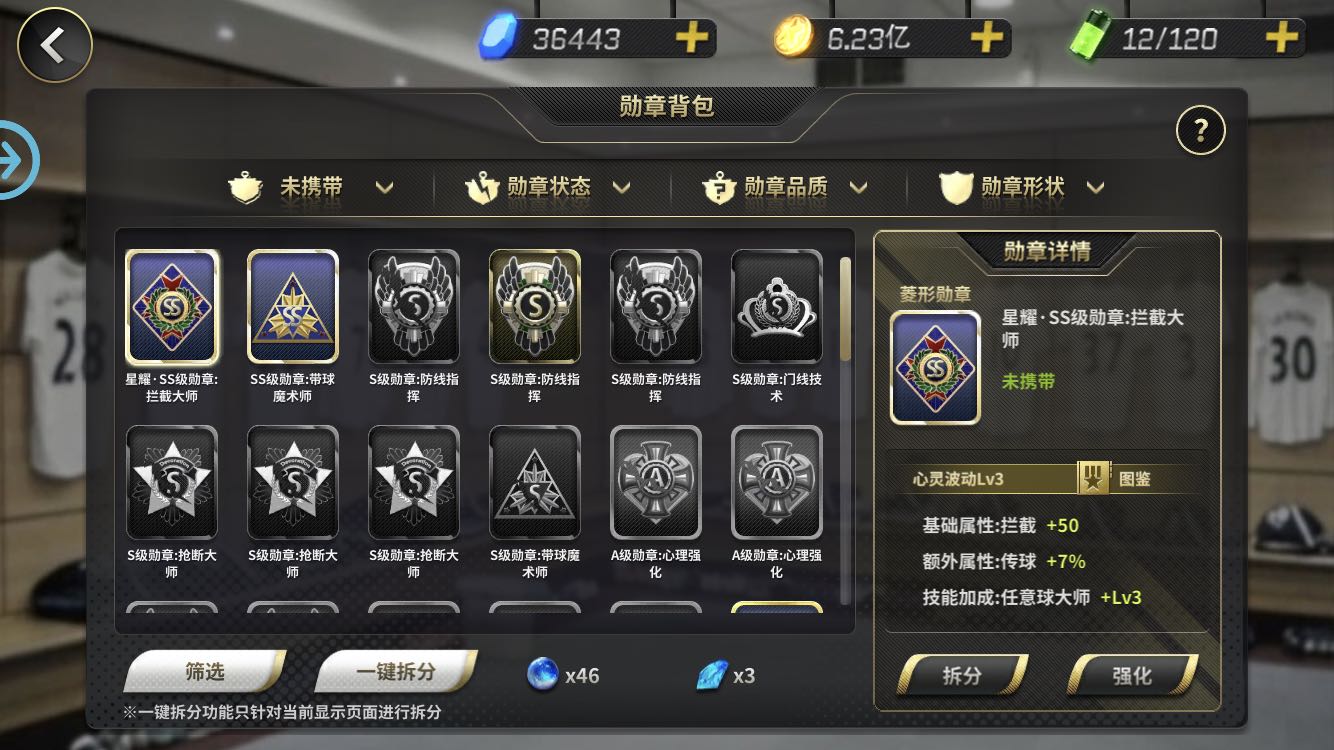Pick the gold-highlighted S级勋章:防线指挥 medal
The width and height of the screenshot is (1334, 750).
pos(535,307)
